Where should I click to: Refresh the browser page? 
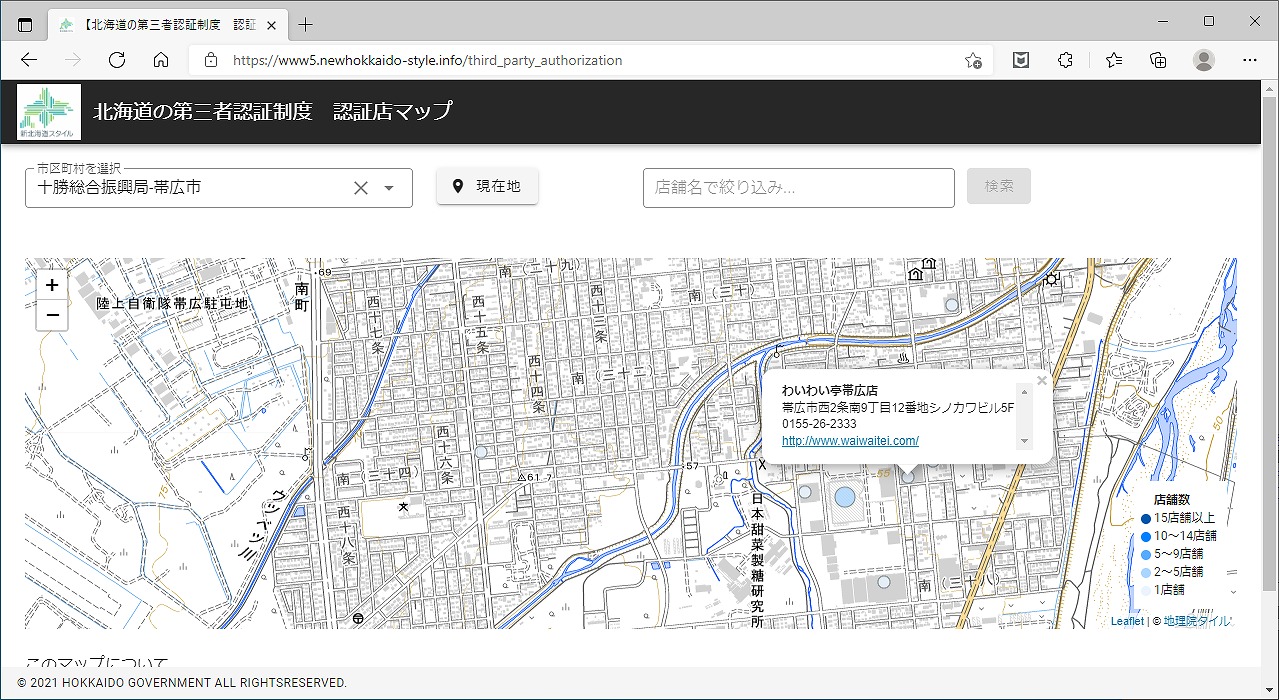tap(117, 60)
